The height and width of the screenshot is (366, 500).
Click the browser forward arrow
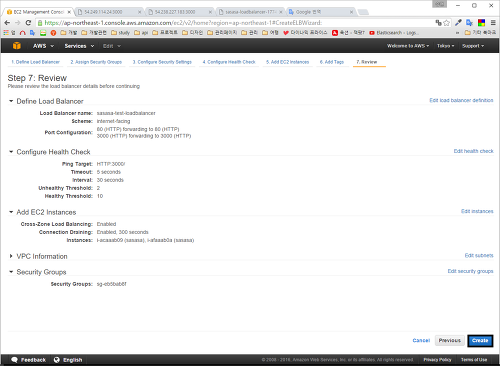(x=18, y=23)
